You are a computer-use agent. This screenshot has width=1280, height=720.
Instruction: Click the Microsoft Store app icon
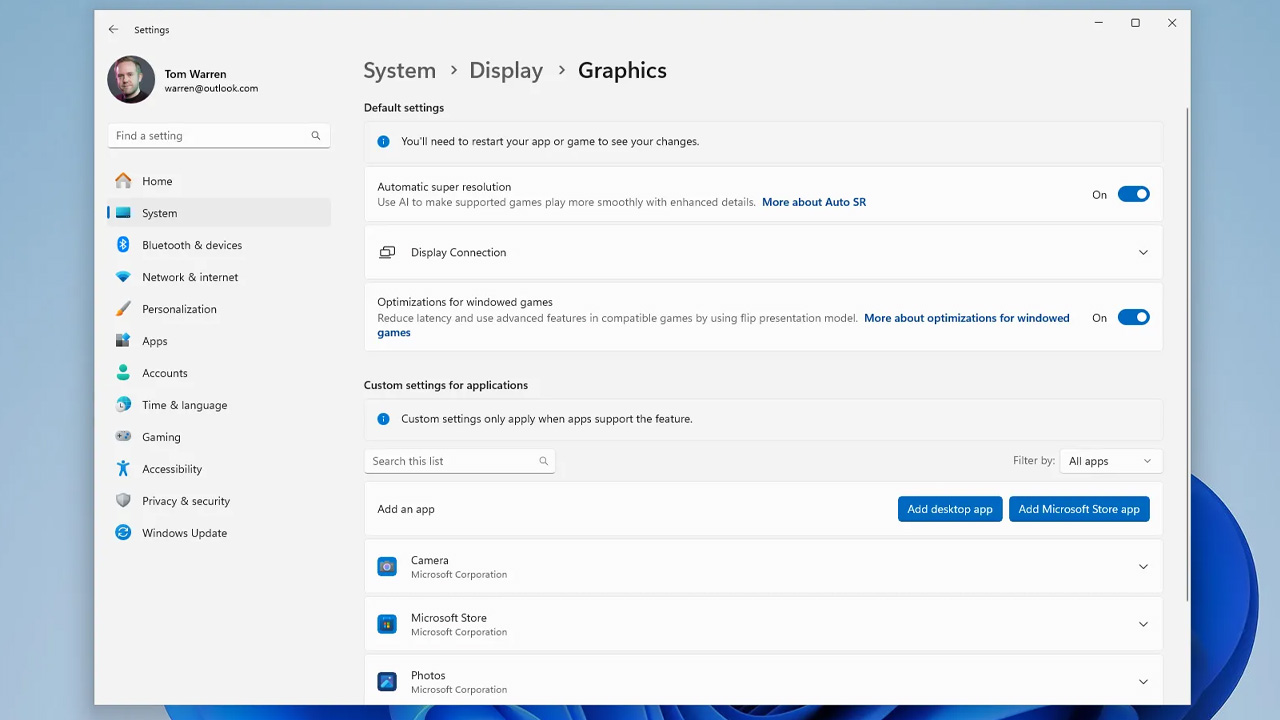pyautogui.click(x=387, y=624)
